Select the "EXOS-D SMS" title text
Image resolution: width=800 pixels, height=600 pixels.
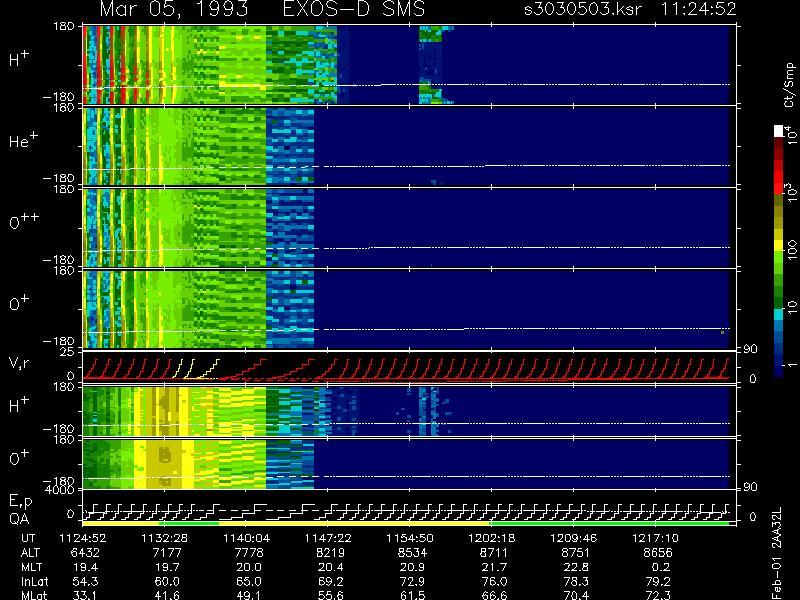pos(354,9)
